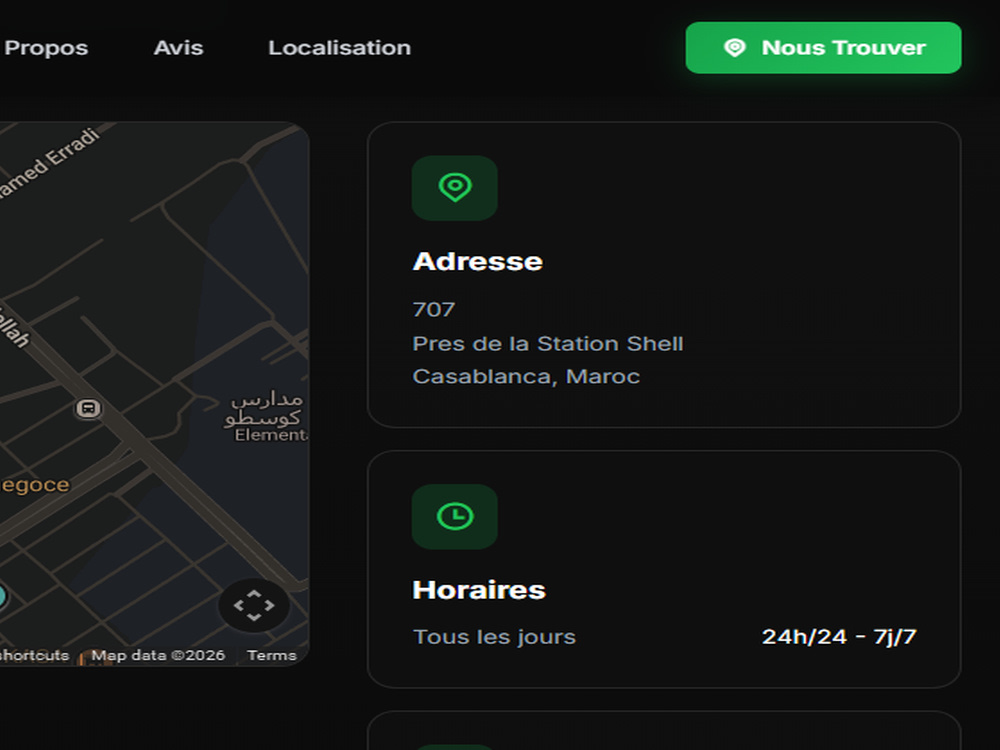Viewport: 1000px width, 750px height.
Task: Select the Adresse heading
Action: tap(478, 261)
